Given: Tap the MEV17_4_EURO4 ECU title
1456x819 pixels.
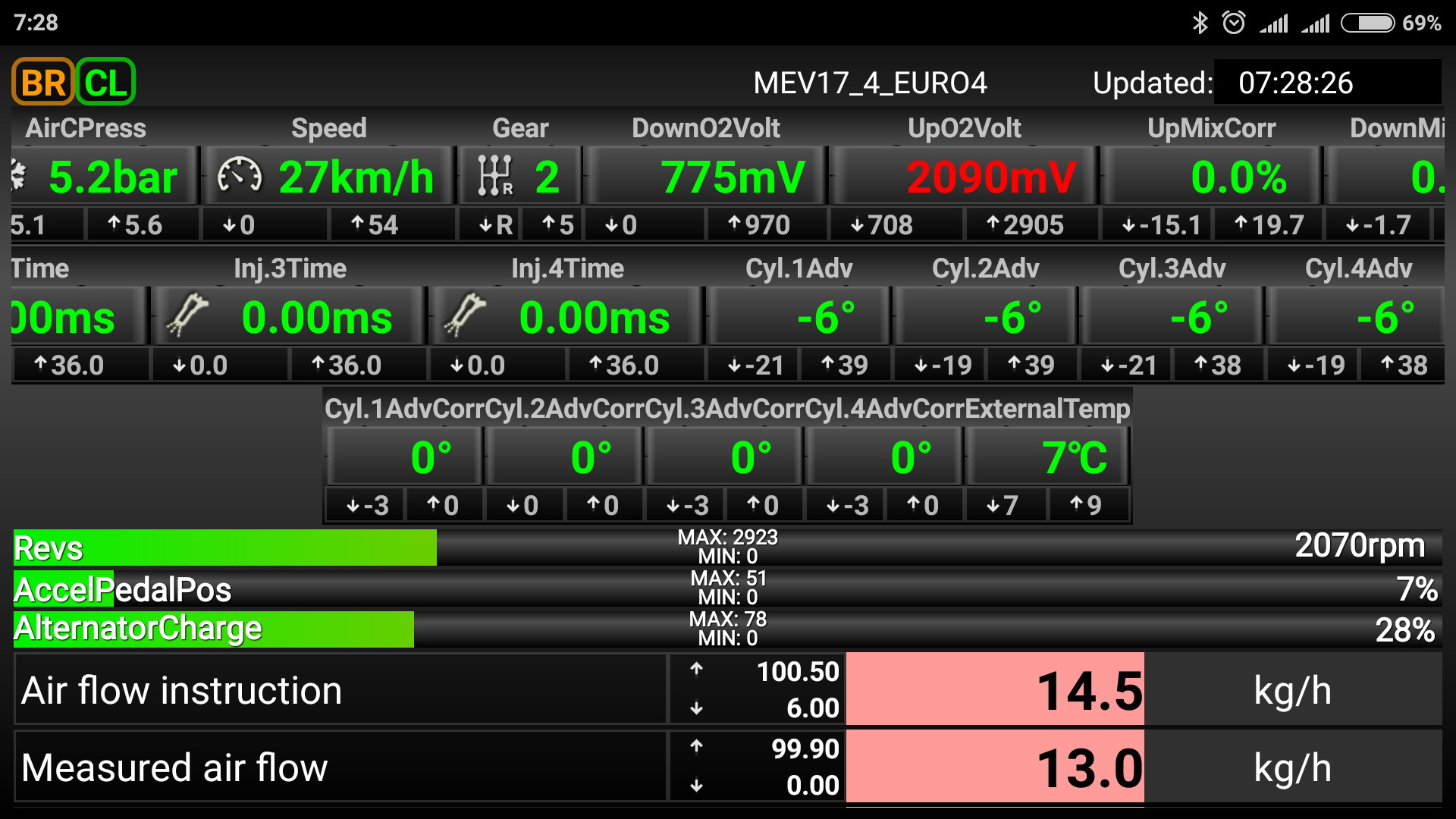Looking at the screenshot, I should [x=870, y=83].
